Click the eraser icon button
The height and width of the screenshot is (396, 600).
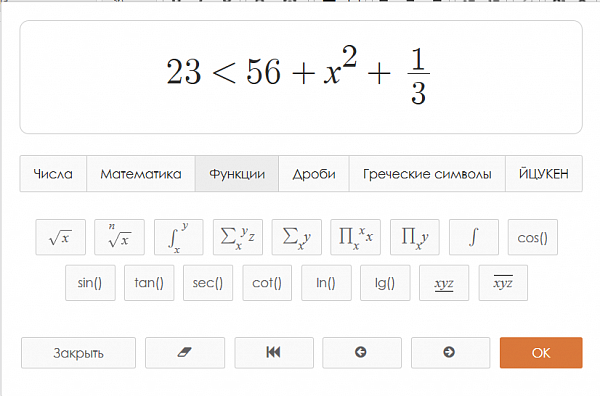coord(185,353)
